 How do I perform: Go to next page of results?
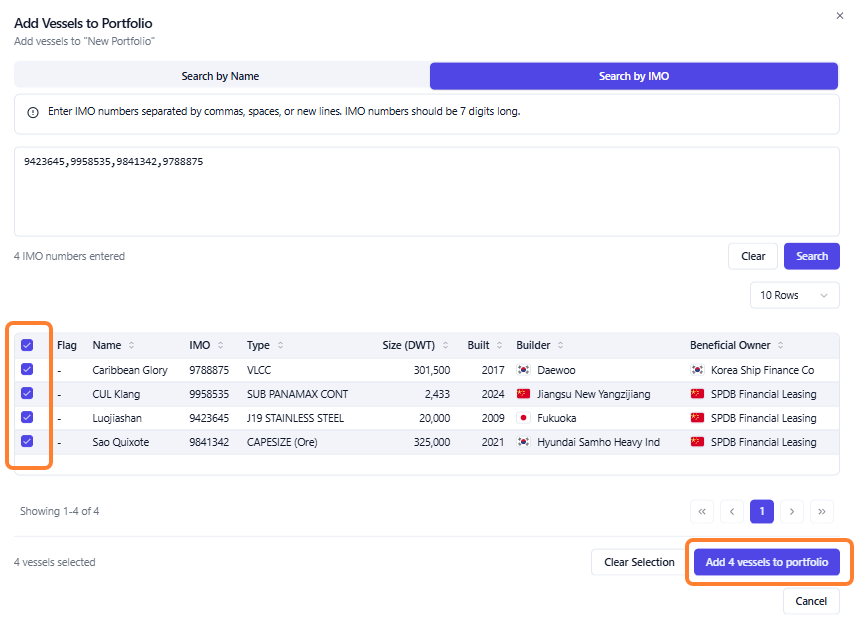point(792,511)
